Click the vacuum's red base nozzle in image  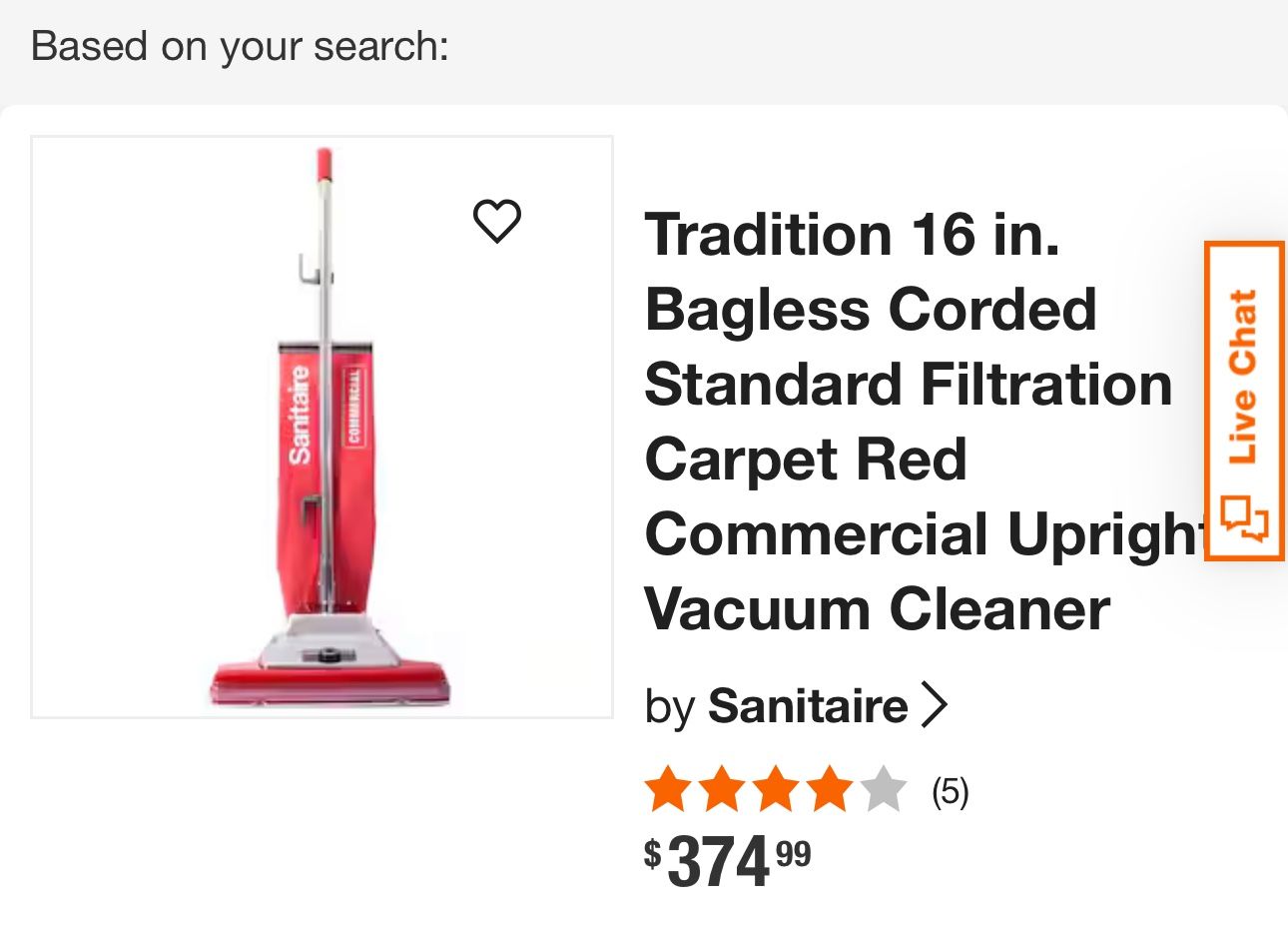point(329,684)
